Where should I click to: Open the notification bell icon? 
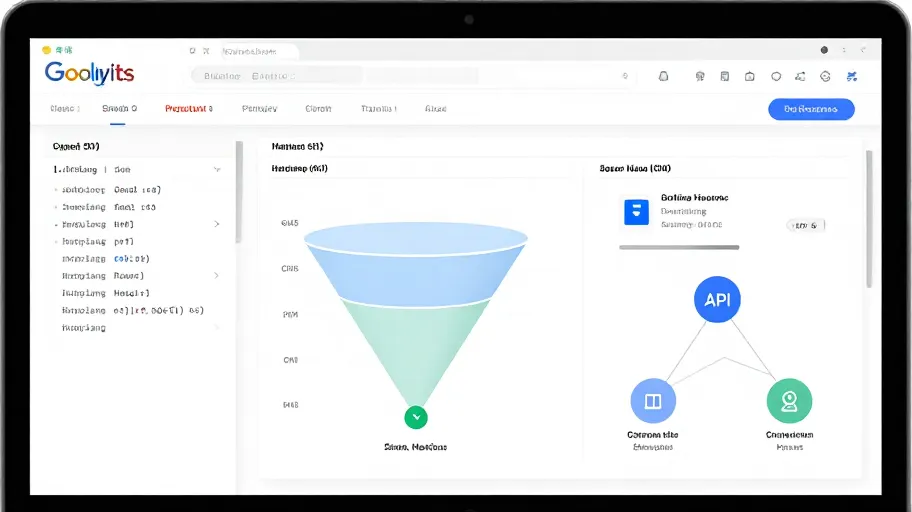click(x=663, y=76)
